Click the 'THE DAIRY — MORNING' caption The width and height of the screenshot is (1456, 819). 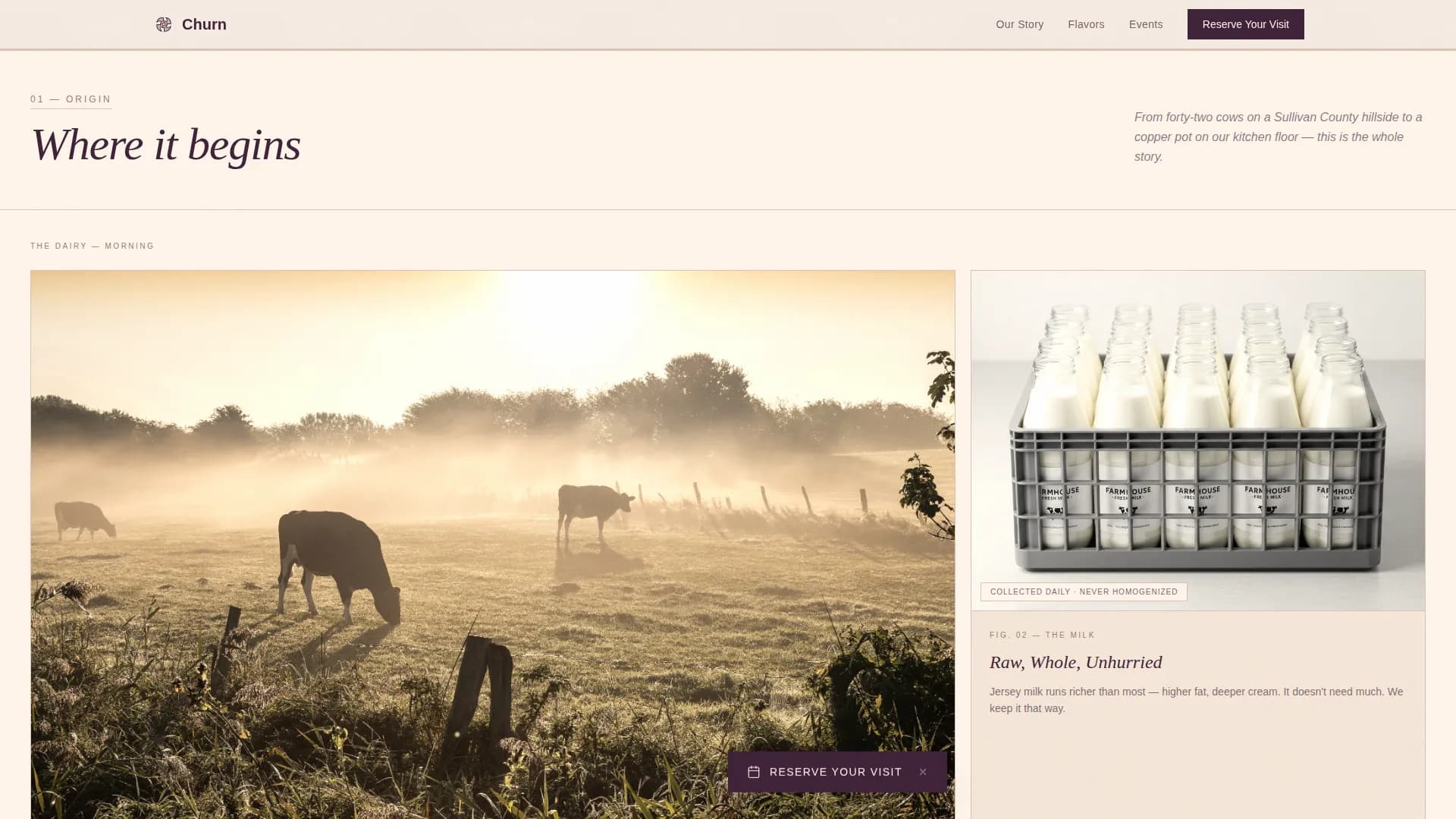pos(92,246)
